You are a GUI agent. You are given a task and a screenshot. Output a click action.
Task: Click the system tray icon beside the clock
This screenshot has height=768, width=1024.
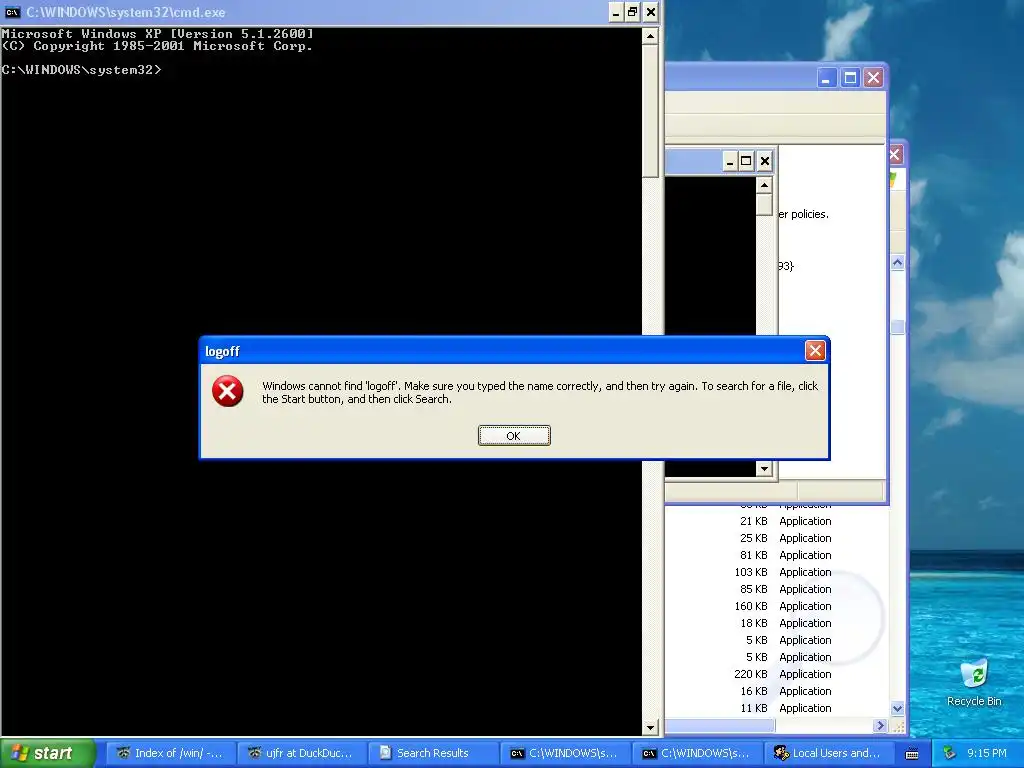click(x=949, y=753)
